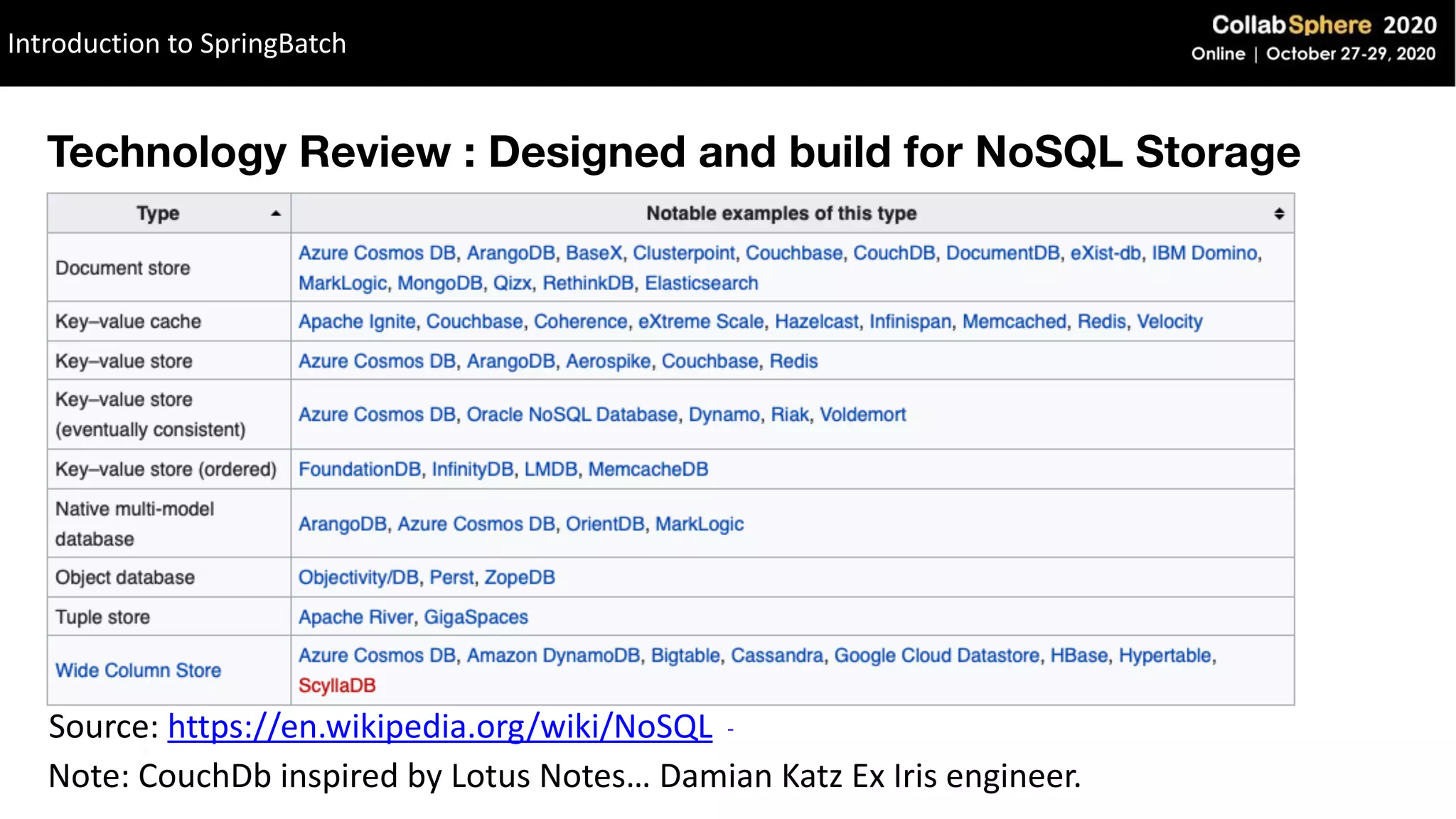Click the Hypertable link

pyautogui.click(x=1165, y=655)
